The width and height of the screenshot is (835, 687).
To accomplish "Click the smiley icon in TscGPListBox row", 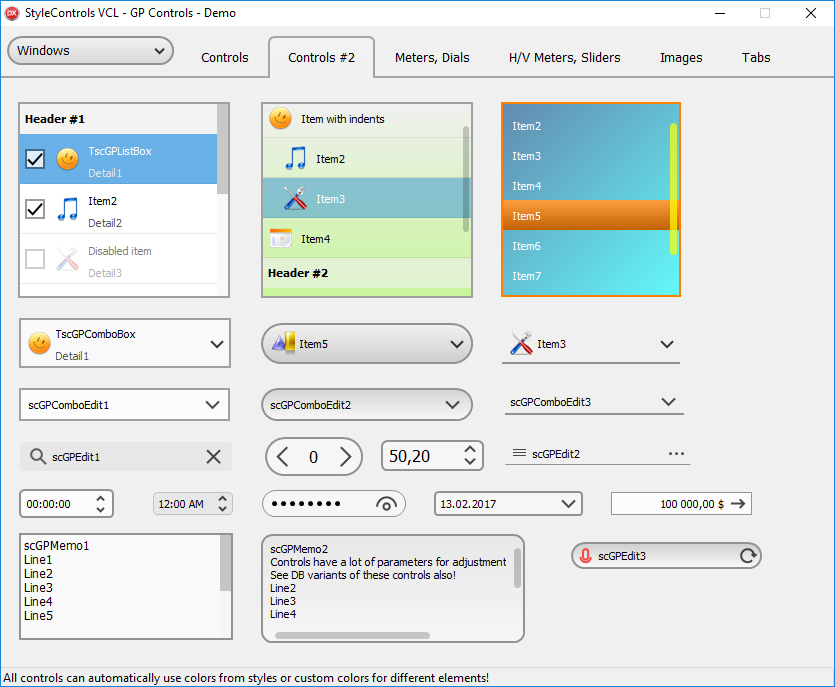I will pyautogui.click(x=68, y=159).
